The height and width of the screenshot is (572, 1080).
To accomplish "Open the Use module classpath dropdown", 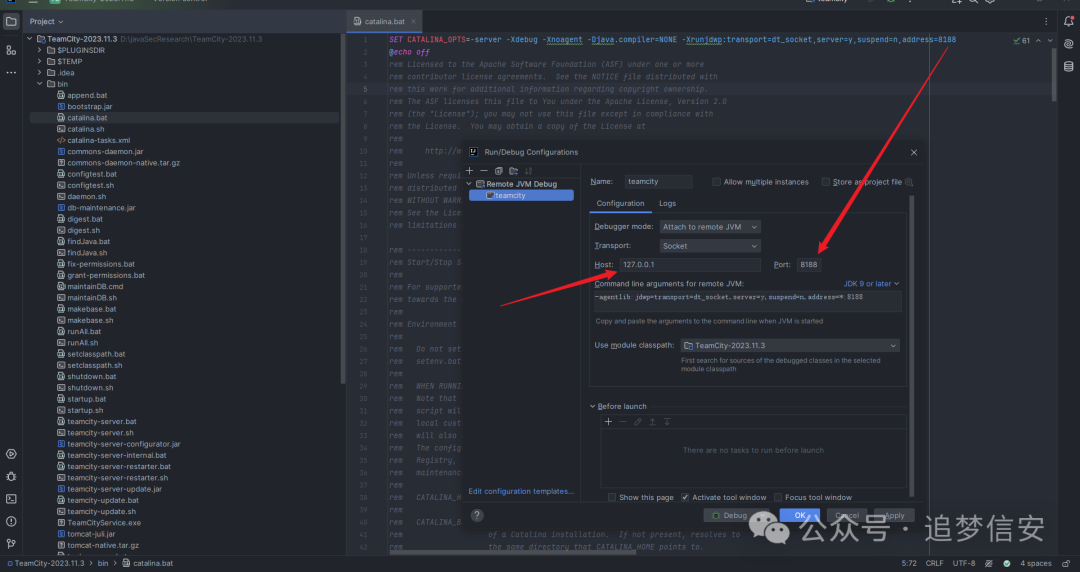I will [790, 345].
